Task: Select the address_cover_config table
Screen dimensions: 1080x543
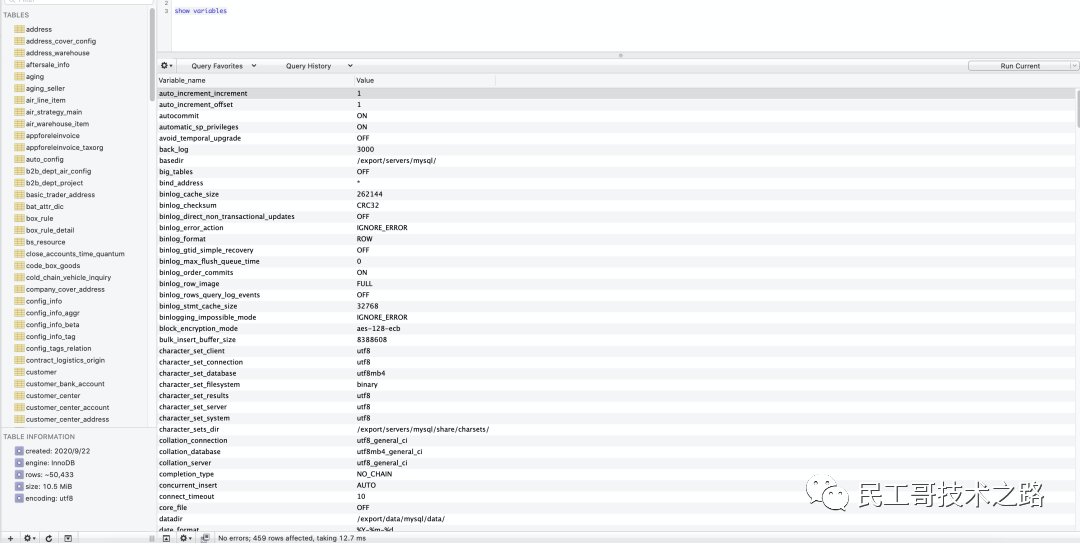Action: click(61, 41)
